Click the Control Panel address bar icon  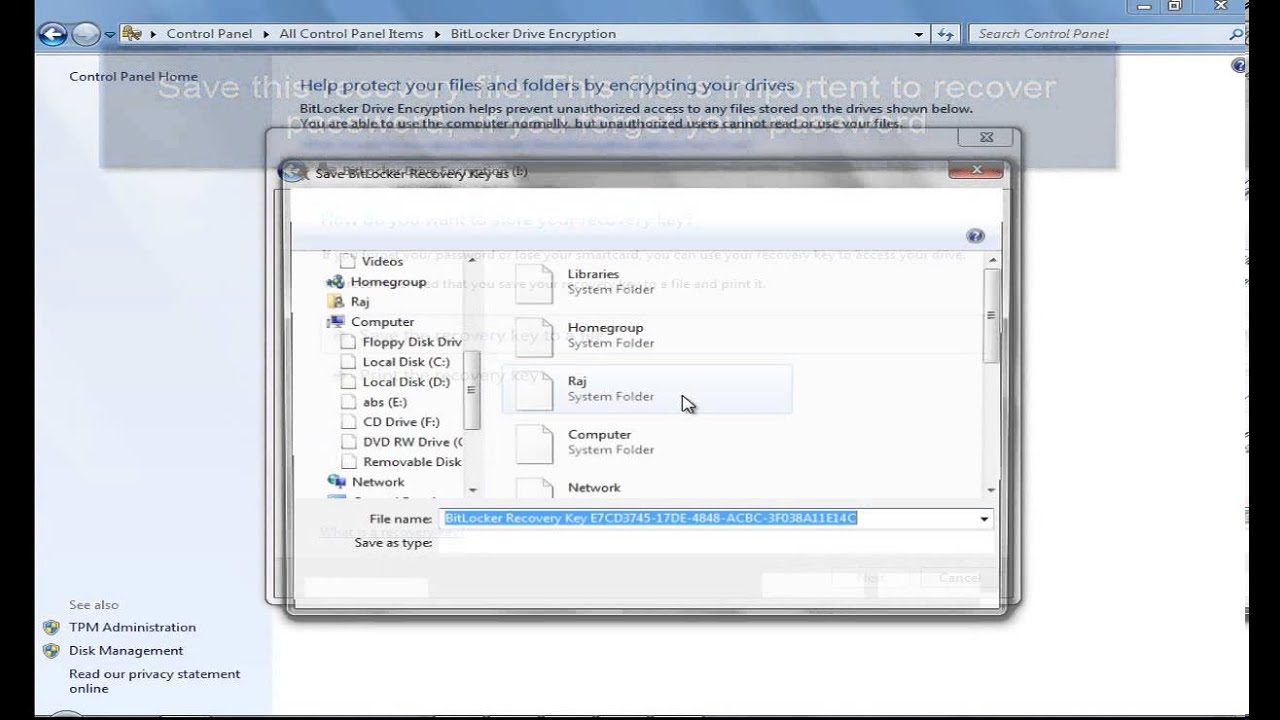[x=132, y=34]
